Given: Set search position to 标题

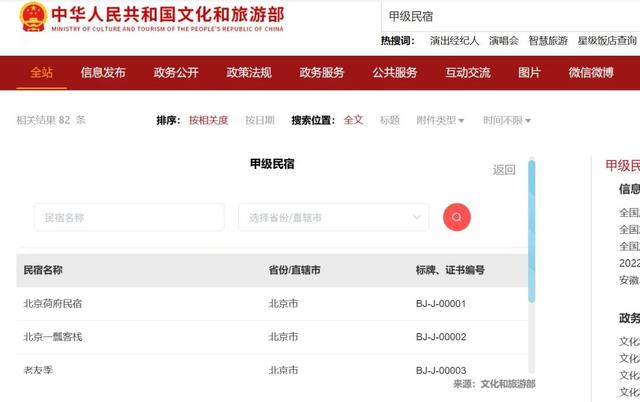Looking at the screenshot, I should [390, 120].
